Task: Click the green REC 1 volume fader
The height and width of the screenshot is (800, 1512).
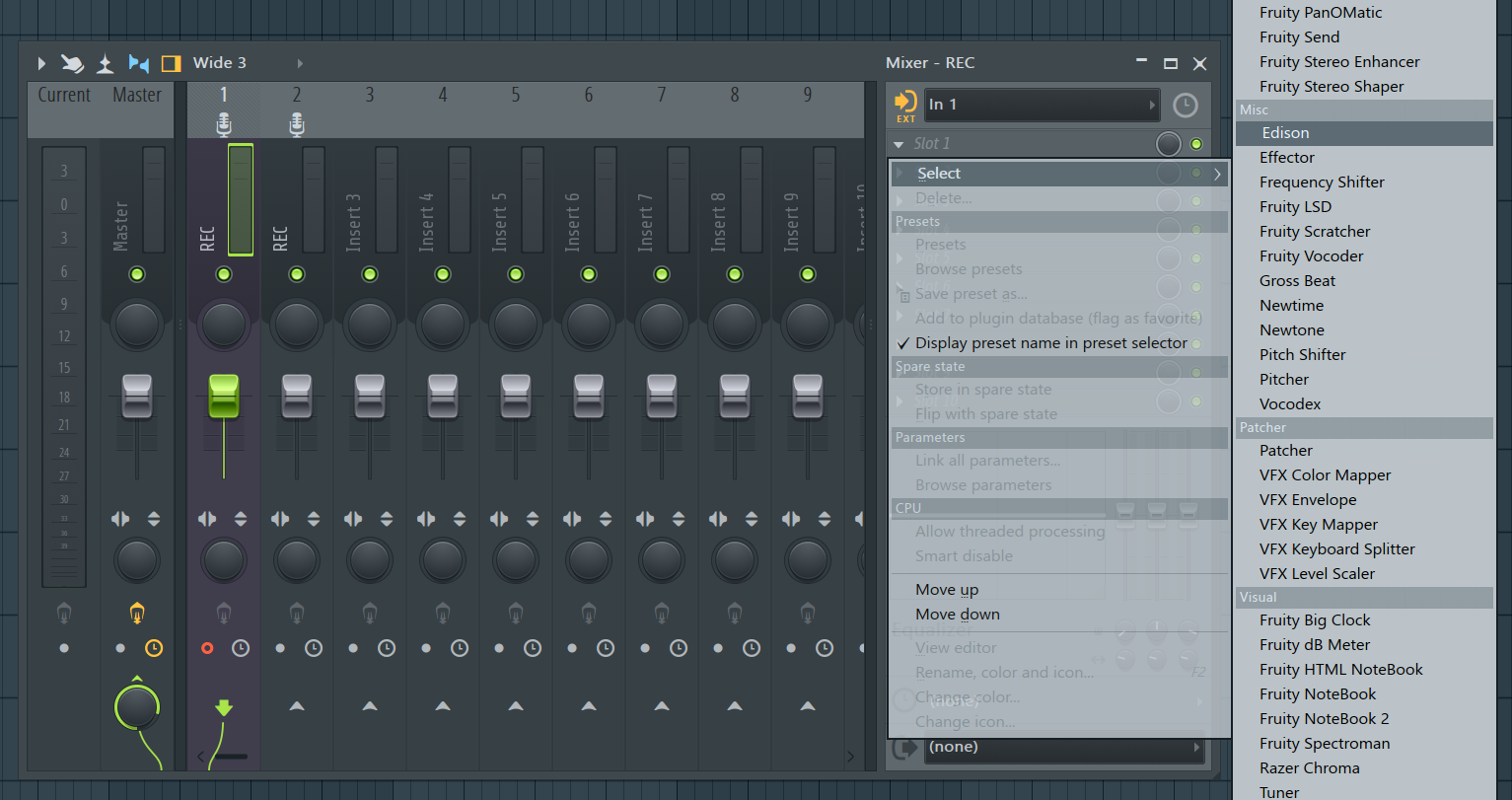Action: [x=224, y=397]
